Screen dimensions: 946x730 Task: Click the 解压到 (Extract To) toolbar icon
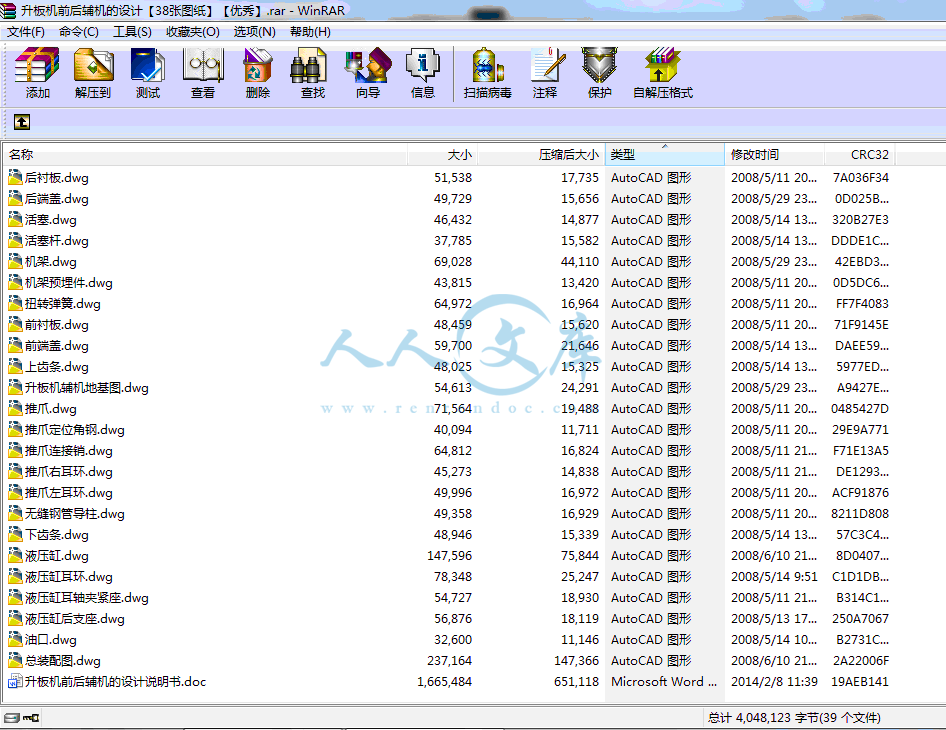pyautogui.click(x=93, y=65)
